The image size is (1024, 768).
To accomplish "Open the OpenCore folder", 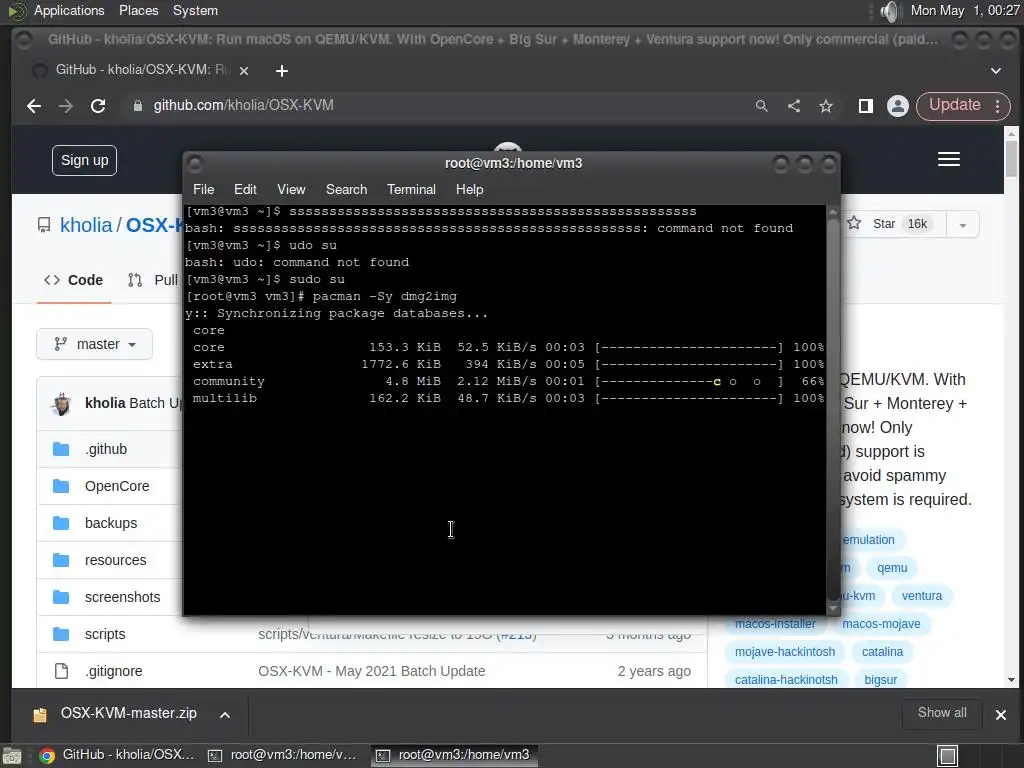I will click(117, 487).
